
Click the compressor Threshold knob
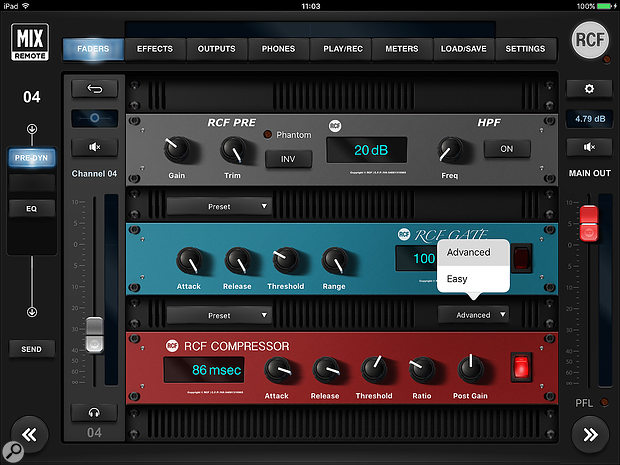[x=374, y=370]
